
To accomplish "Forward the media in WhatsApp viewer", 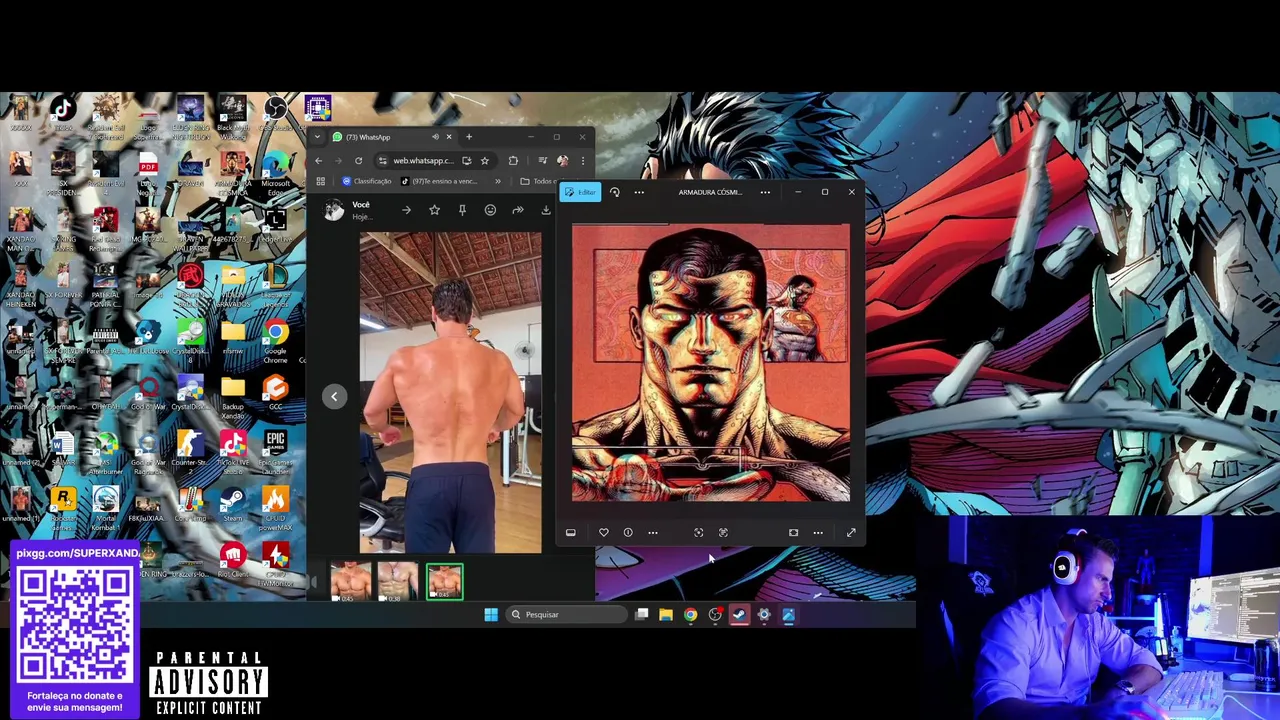I will [x=518, y=210].
